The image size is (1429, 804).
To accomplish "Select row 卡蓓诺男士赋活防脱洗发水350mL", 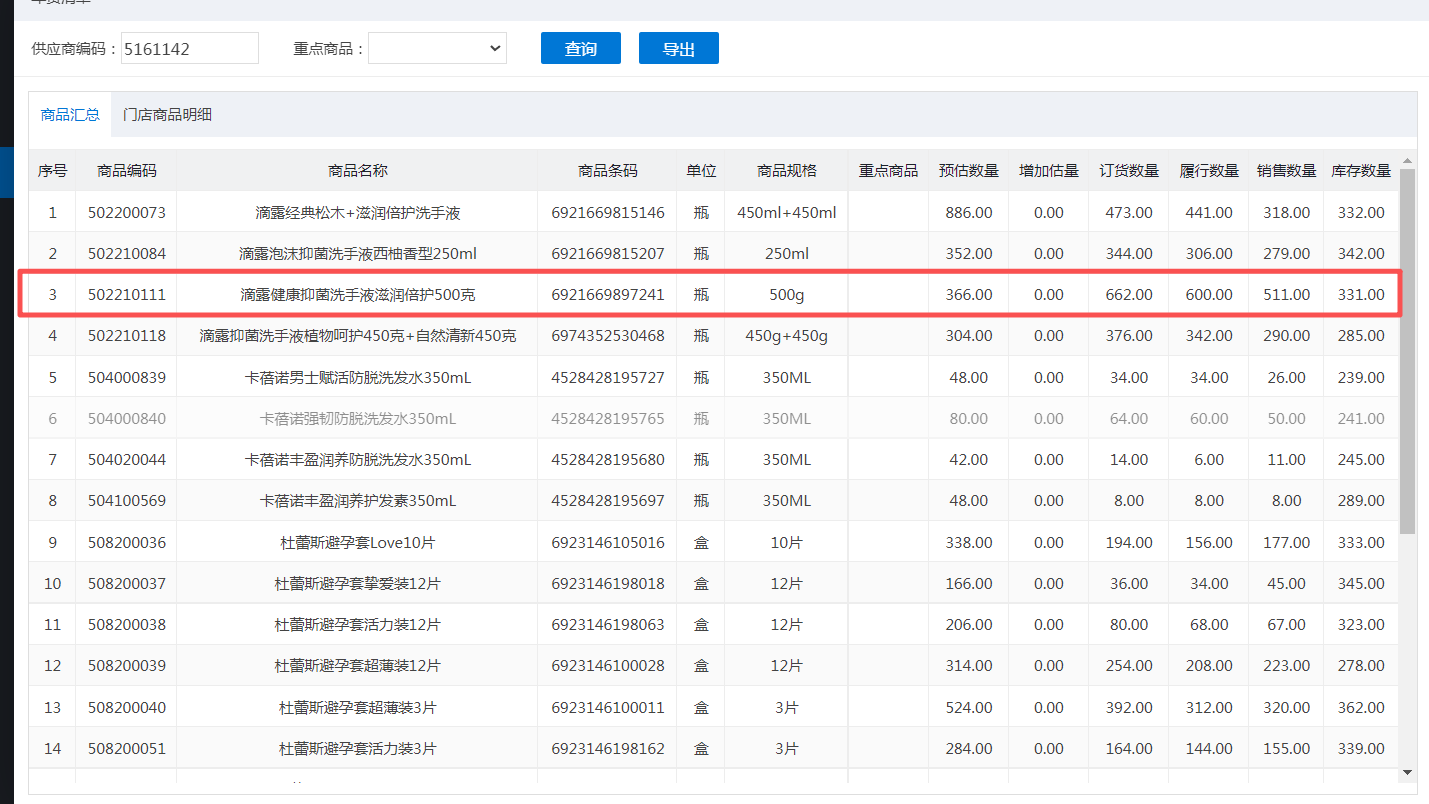I will click(357, 378).
